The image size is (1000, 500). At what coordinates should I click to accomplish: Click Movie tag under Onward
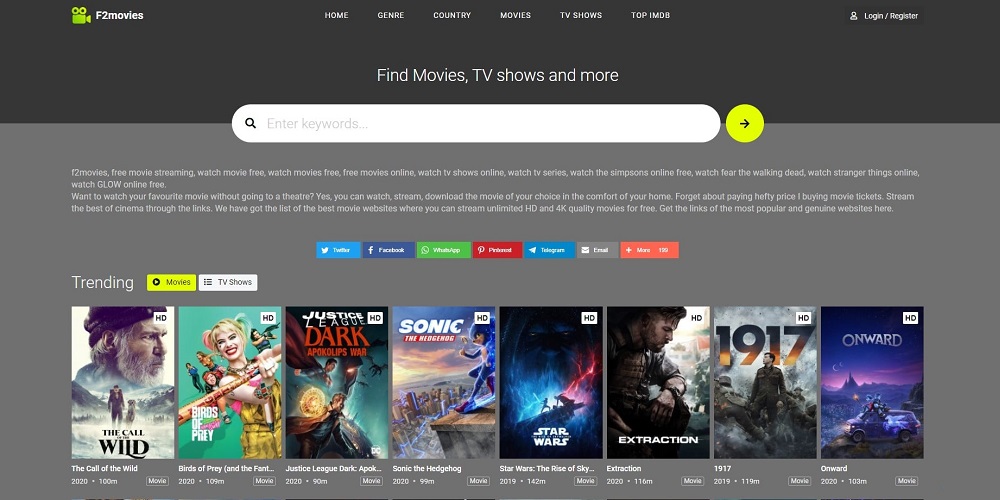[x=906, y=482]
